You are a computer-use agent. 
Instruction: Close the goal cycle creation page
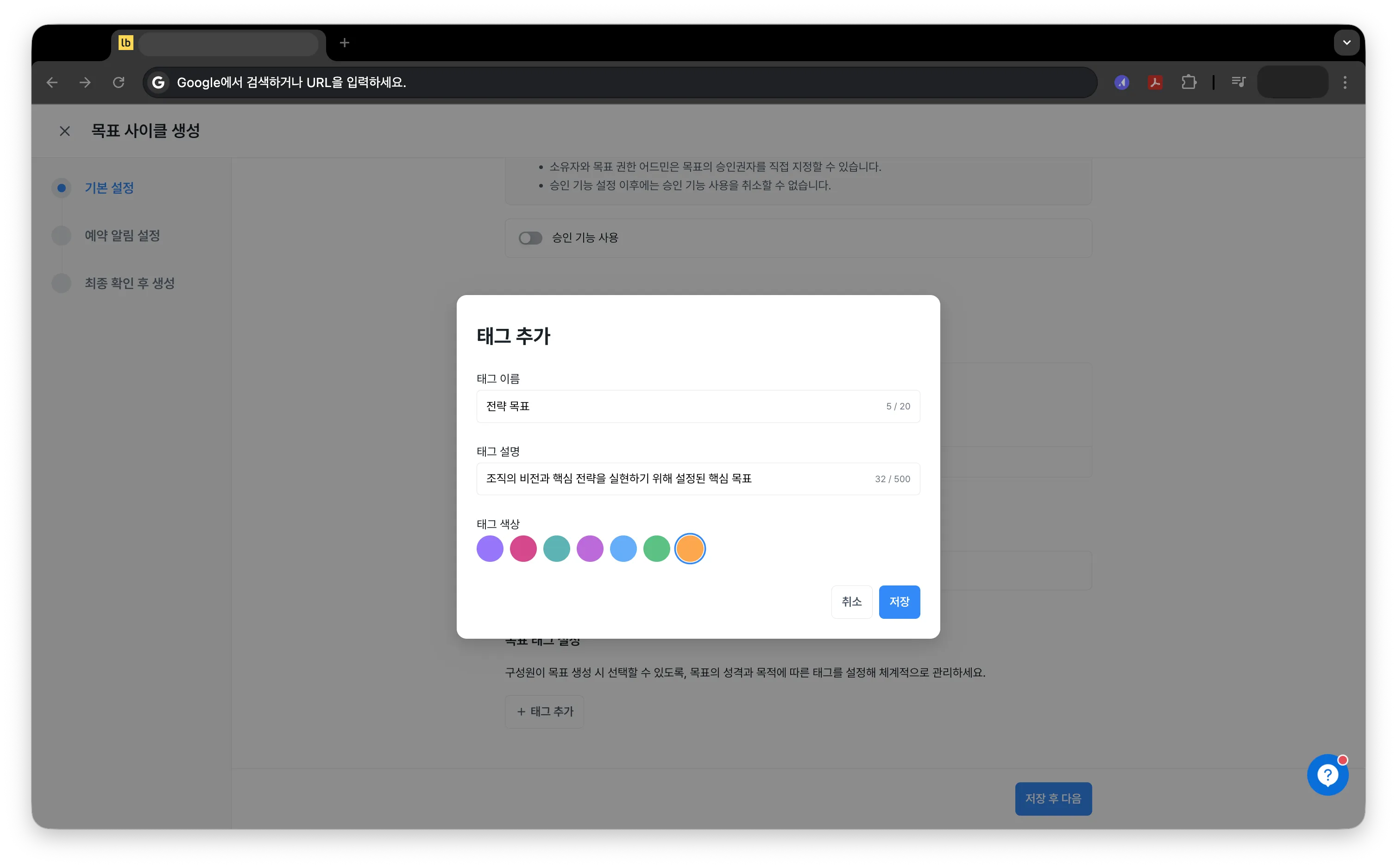pyautogui.click(x=65, y=131)
